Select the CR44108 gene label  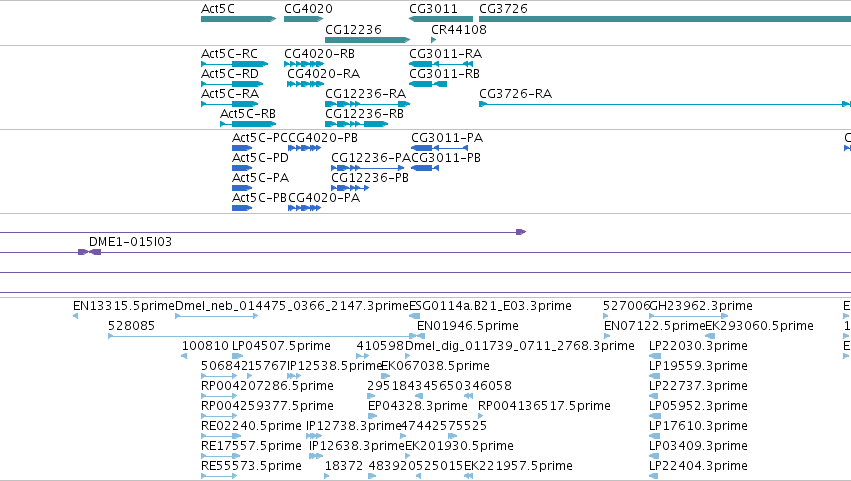click(x=459, y=29)
